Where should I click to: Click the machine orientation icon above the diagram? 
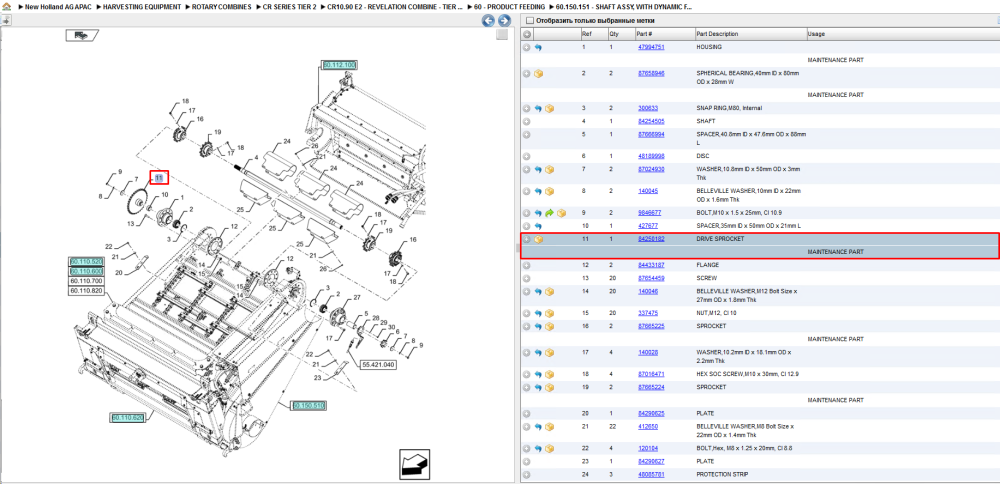click(x=82, y=35)
